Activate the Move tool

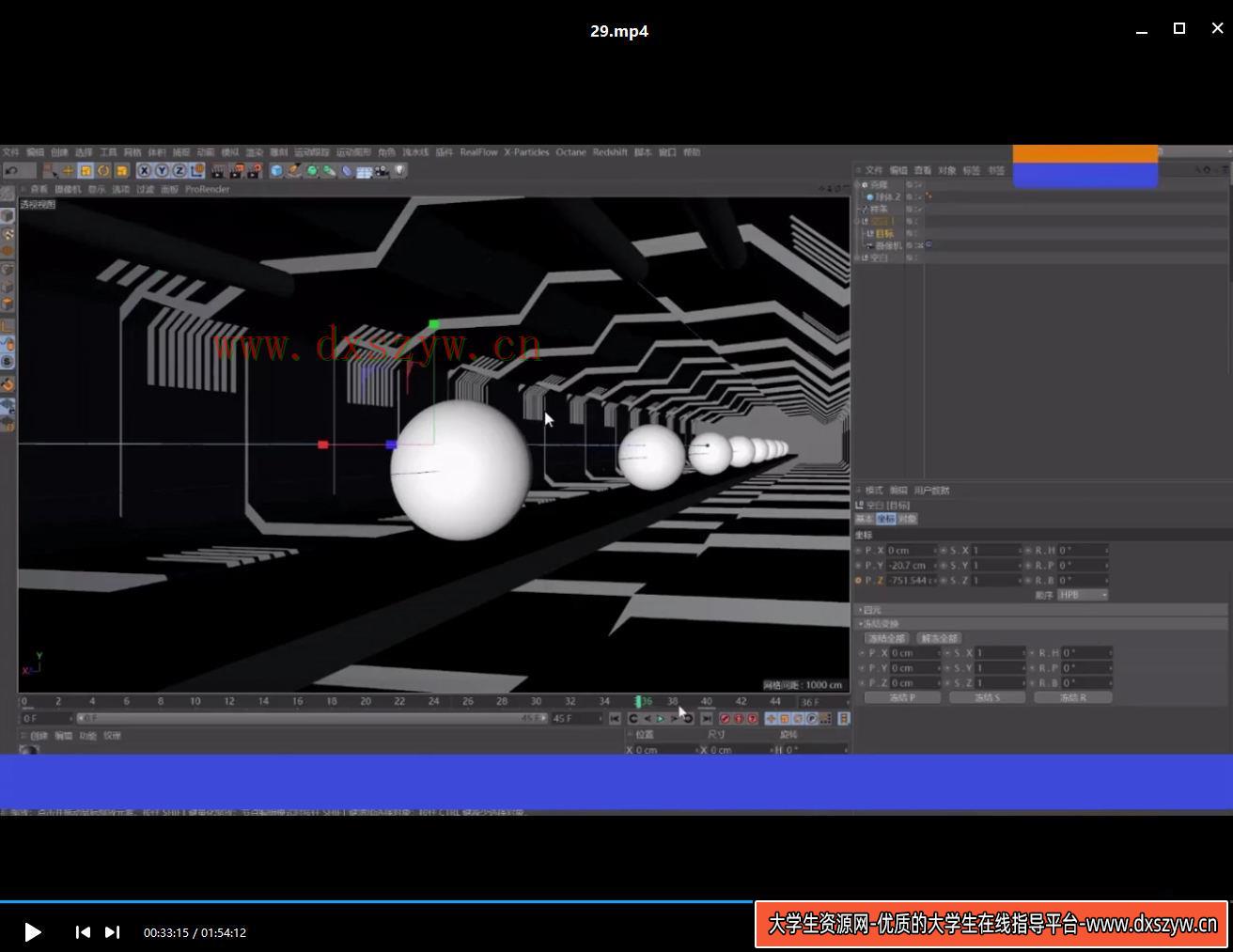68,170
